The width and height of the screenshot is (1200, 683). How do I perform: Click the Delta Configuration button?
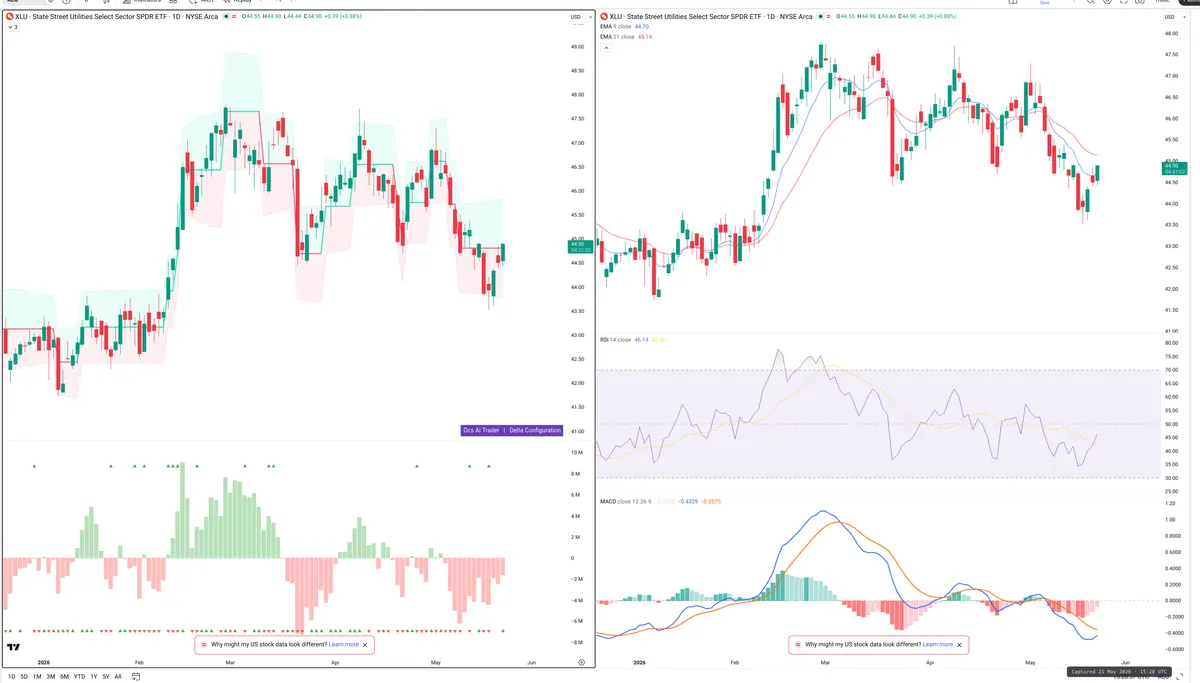tap(534, 430)
